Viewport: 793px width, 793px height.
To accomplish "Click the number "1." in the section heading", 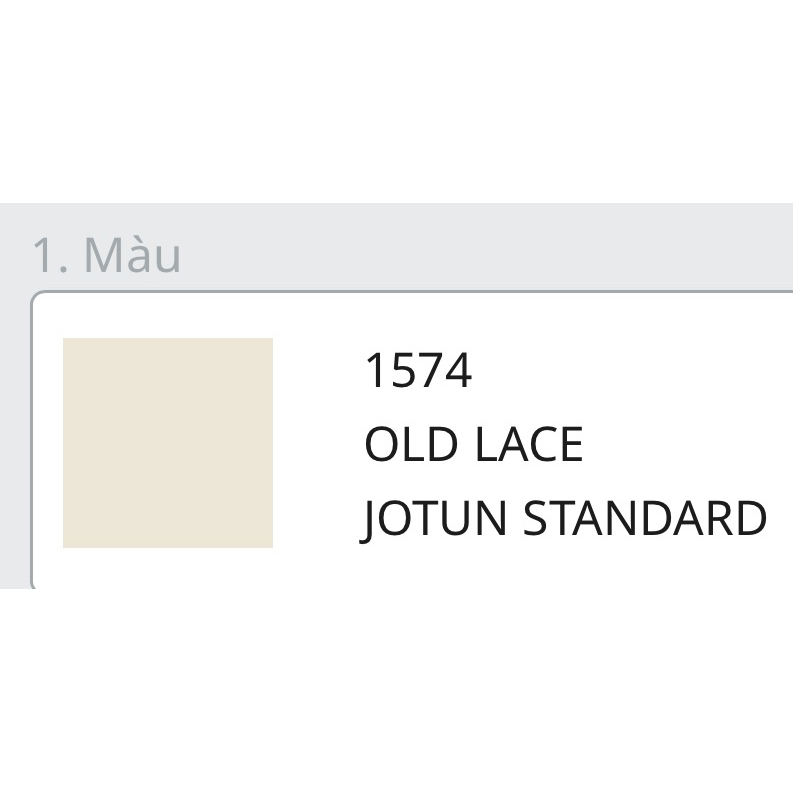I will (x=51, y=255).
